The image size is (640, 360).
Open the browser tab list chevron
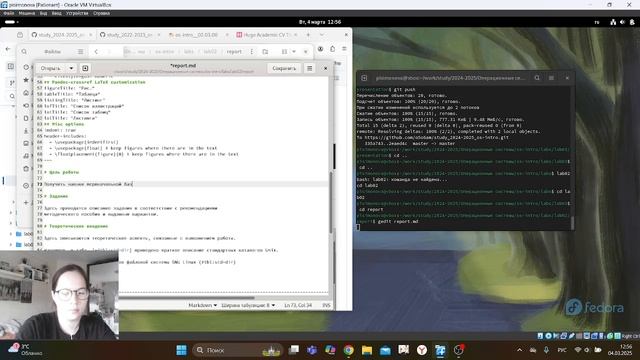point(322,35)
